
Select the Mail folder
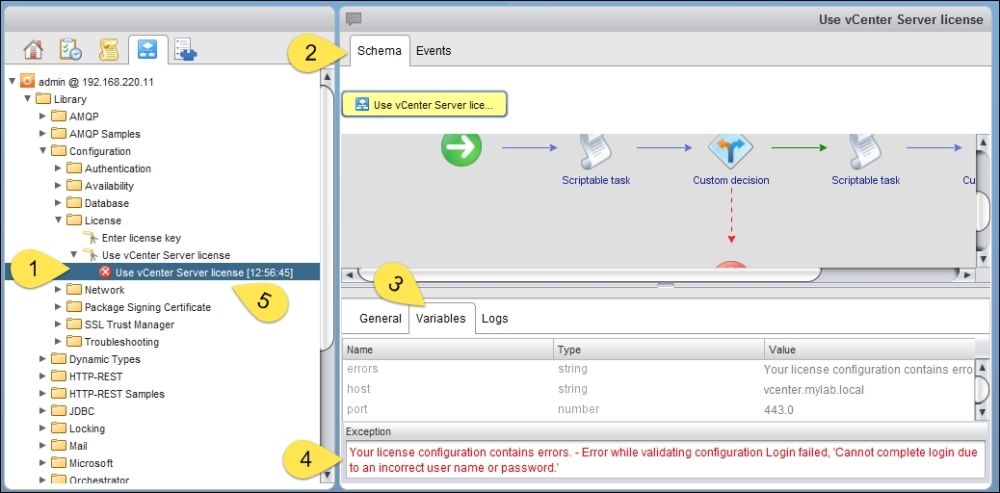pyautogui.click(x=78, y=446)
